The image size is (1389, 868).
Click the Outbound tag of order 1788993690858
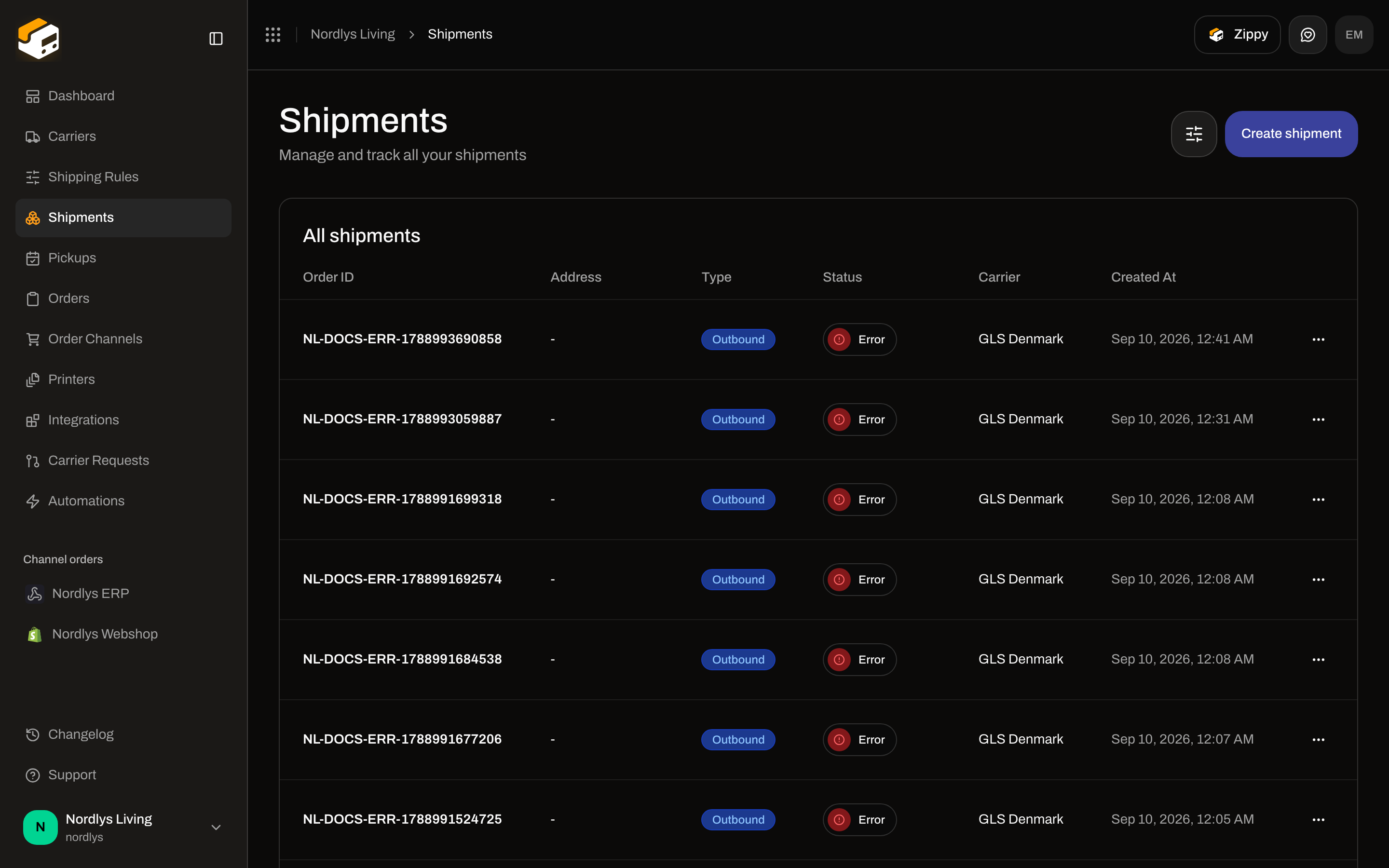738,339
